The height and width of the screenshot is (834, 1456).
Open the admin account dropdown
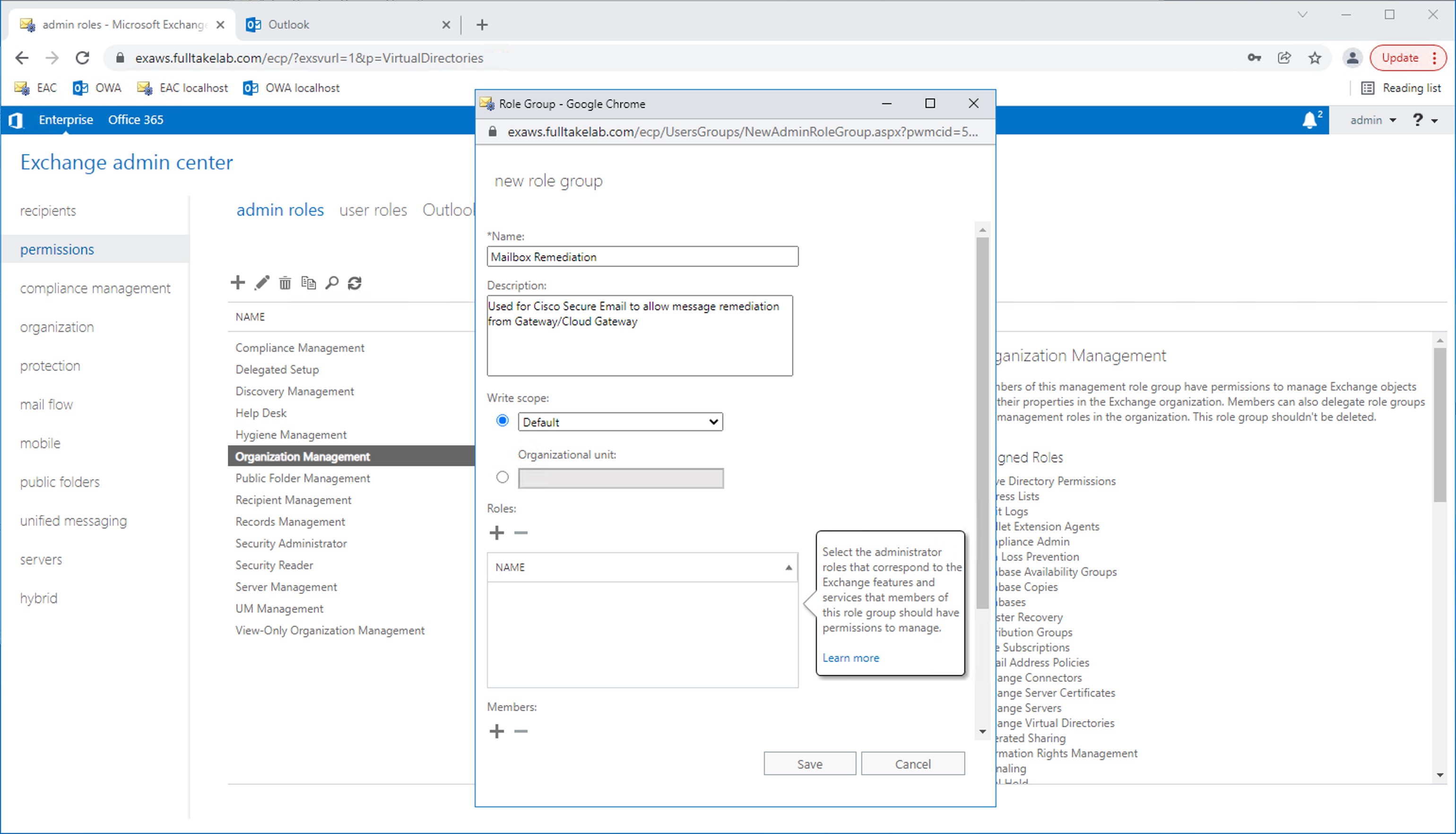pos(1372,120)
